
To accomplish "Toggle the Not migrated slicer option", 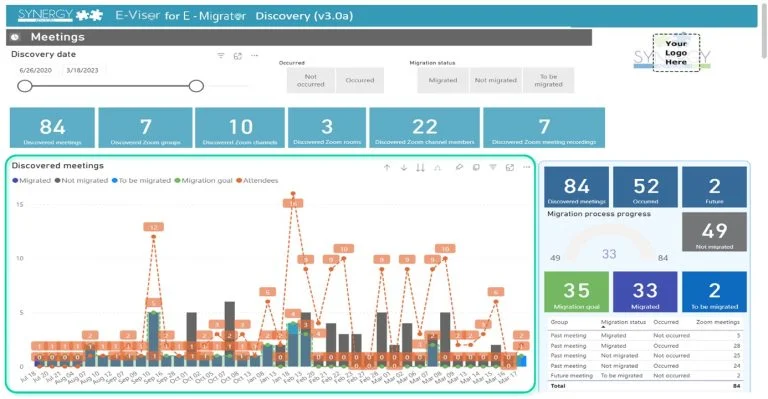I will pyautogui.click(x=496, y=80).
